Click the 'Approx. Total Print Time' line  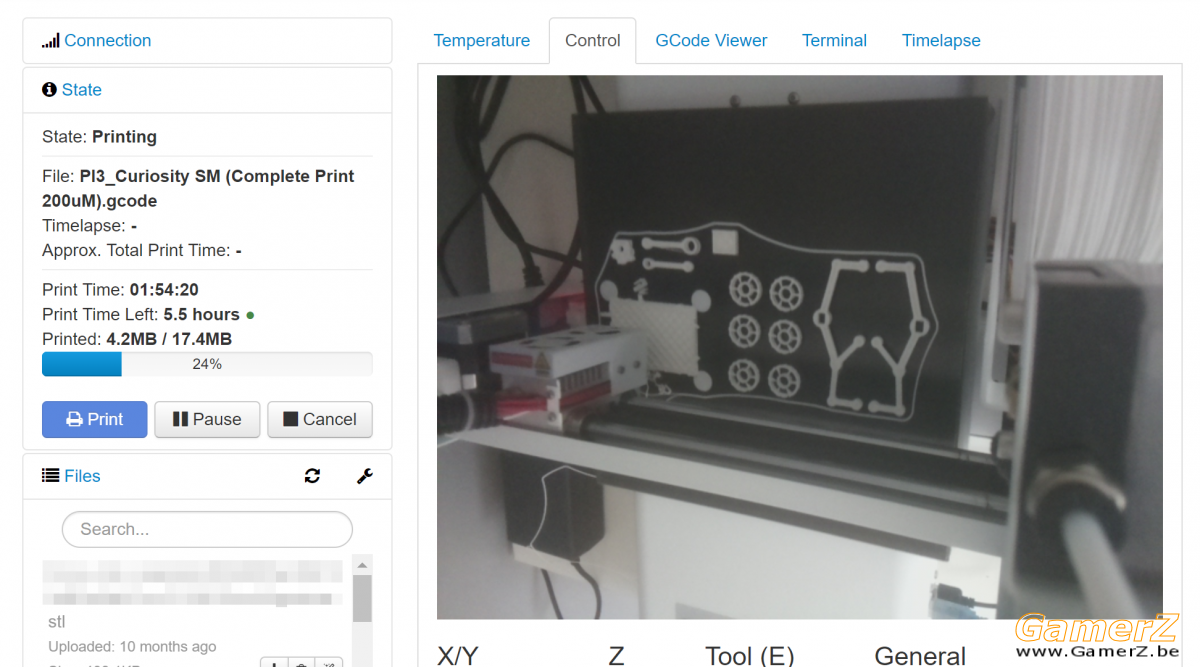[141, 251]
